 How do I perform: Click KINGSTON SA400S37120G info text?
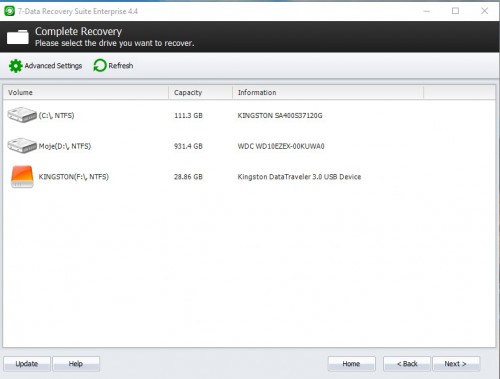pos(280,116)
